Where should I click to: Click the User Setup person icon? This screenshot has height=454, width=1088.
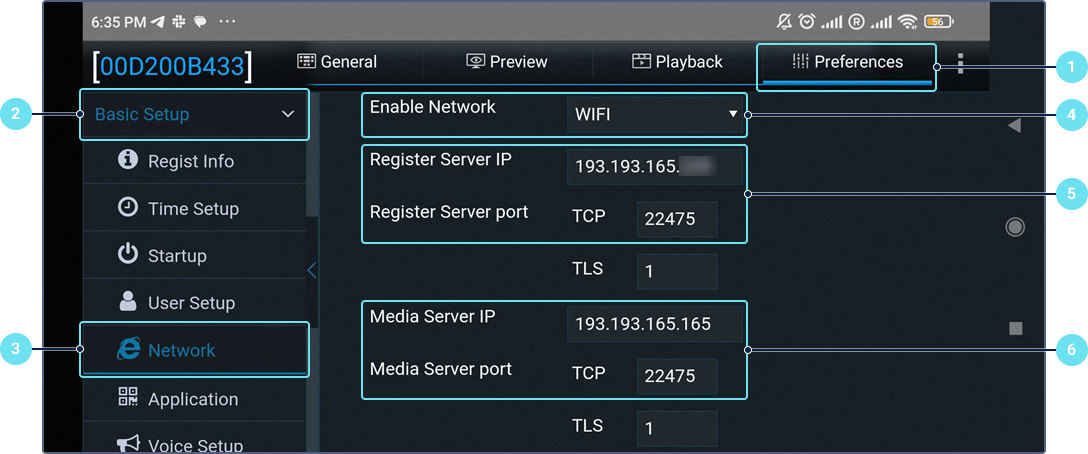tap(128, 301)
